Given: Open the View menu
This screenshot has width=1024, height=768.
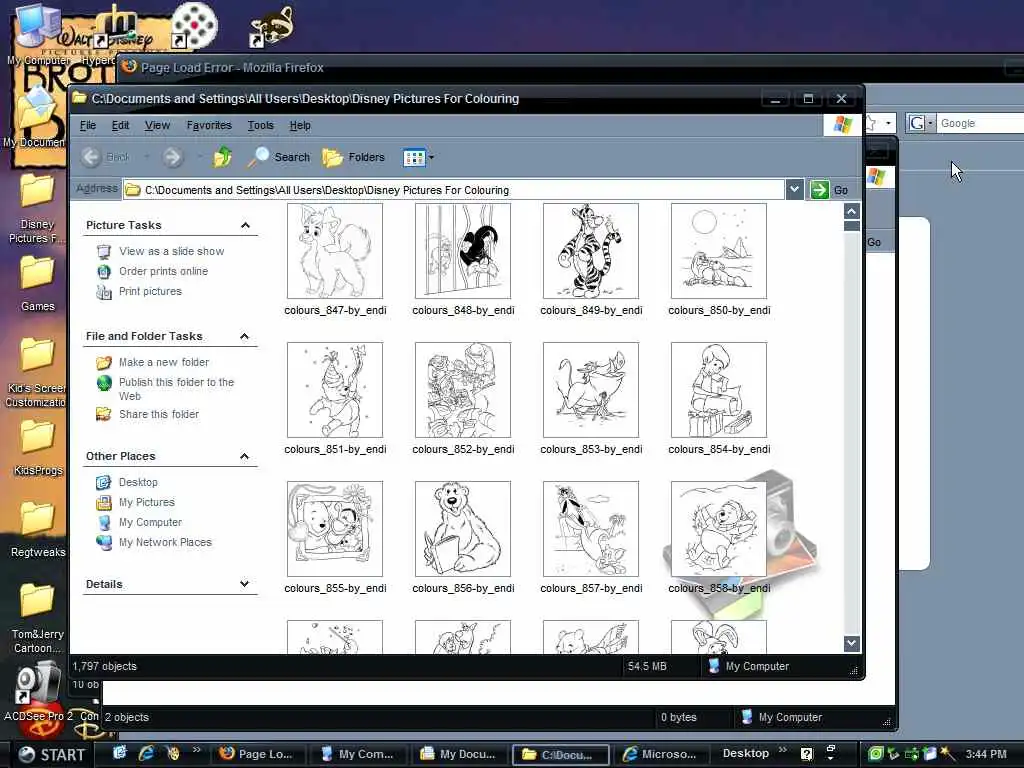Looking at the screenshot, I should click(157, 125).
